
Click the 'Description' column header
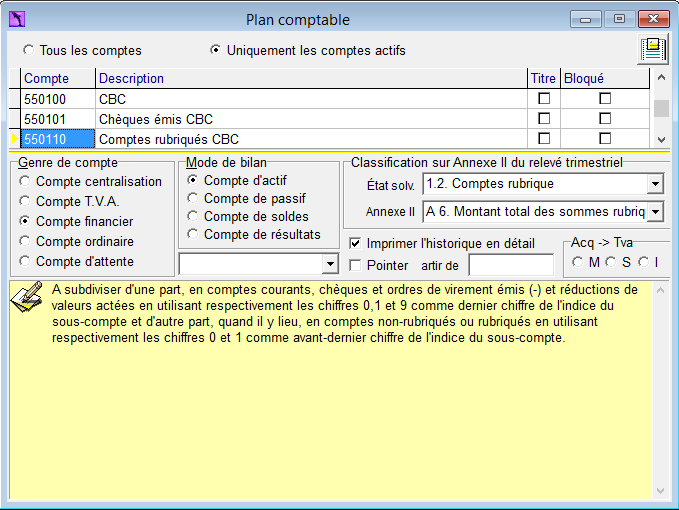click(311, 78)
